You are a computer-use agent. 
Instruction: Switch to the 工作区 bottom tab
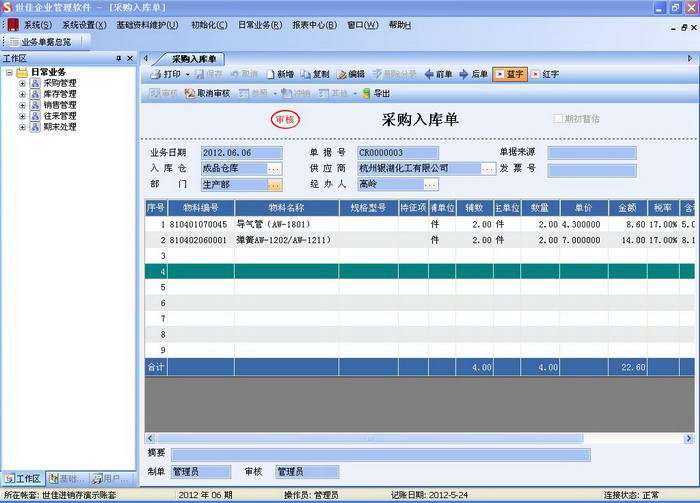tap(23, 478)
